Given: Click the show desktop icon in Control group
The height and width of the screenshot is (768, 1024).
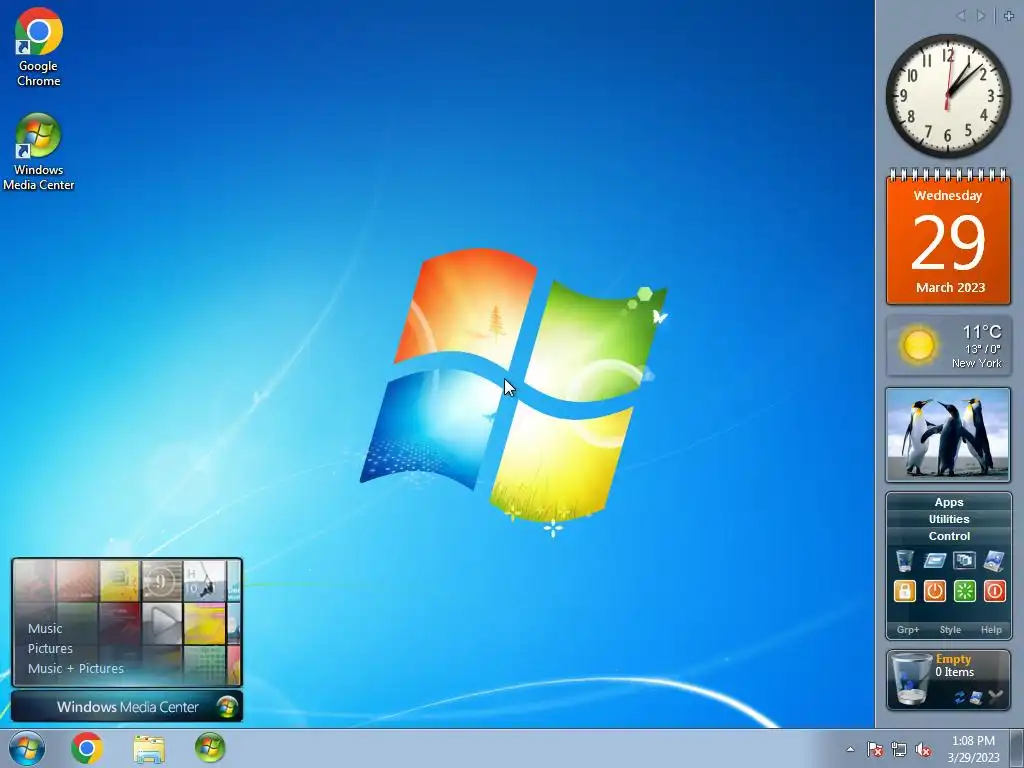Looking at the screenshot, I should click(x=994, y=561).
